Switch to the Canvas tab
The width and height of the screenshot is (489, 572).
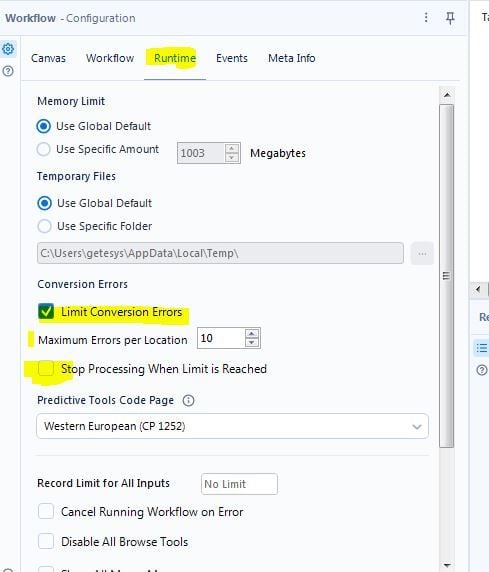pos(48,58)
